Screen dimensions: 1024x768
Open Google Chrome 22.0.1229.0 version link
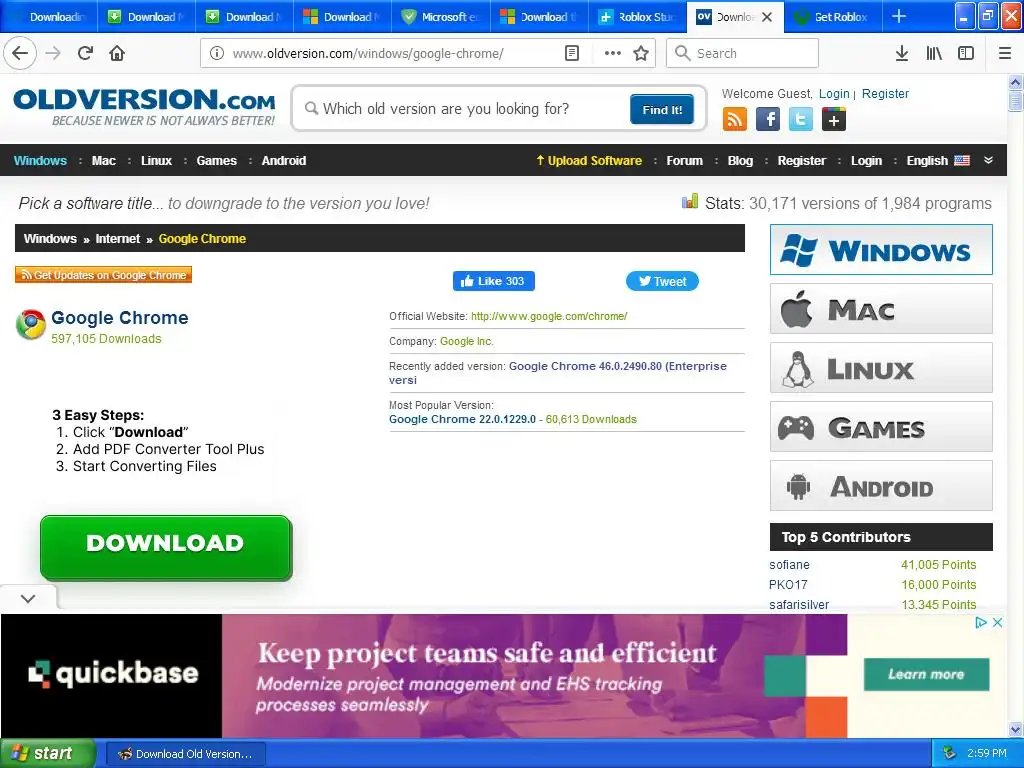tap(462, 419)
